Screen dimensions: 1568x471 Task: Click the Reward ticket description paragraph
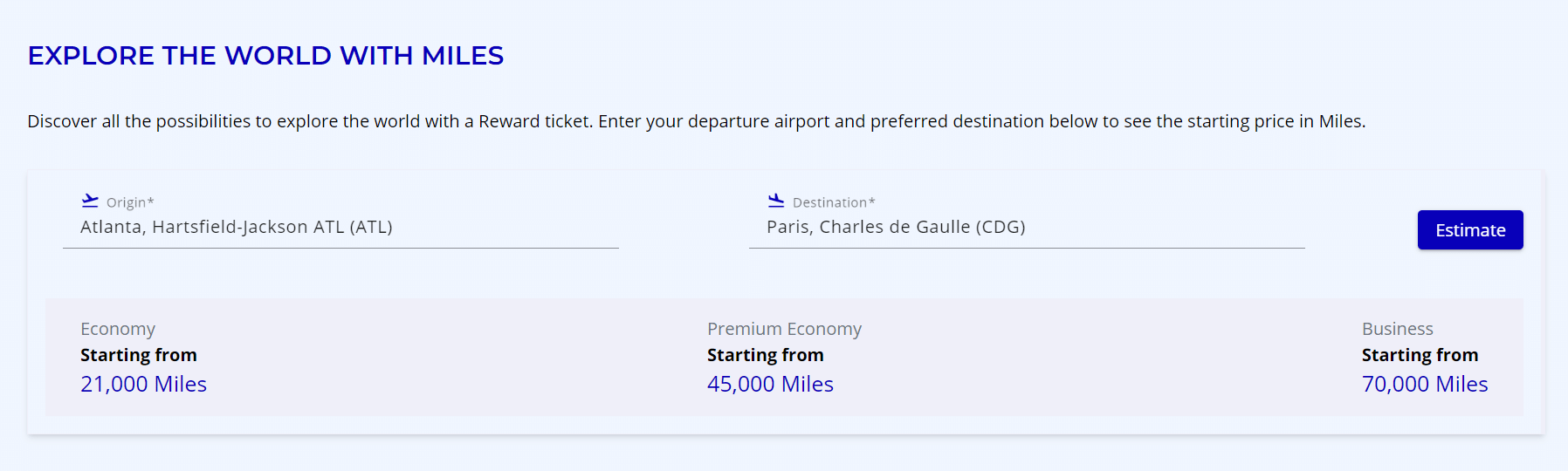click(696, 121)
